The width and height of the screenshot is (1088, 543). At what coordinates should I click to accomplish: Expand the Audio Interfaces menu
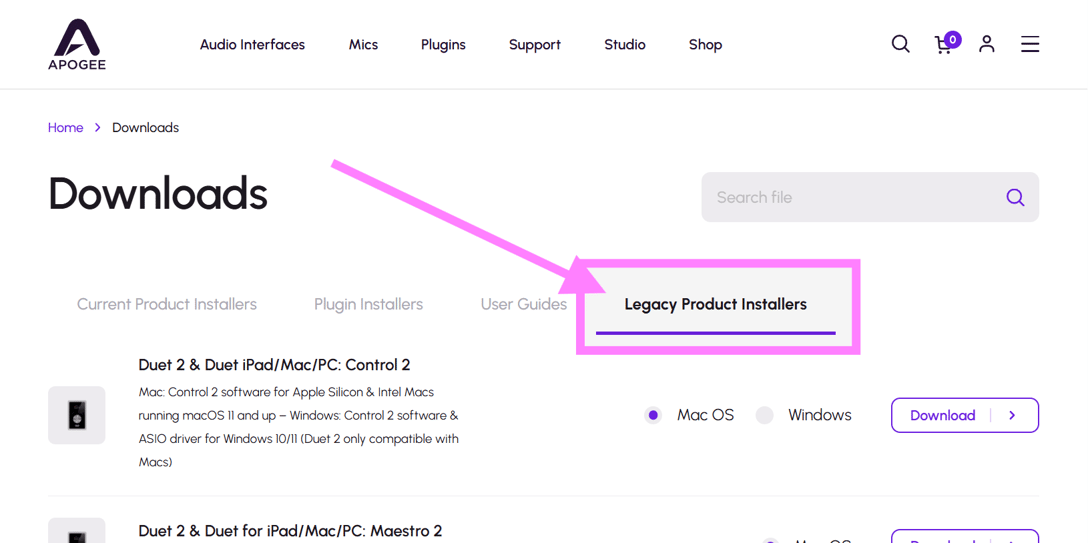point(252,45)
